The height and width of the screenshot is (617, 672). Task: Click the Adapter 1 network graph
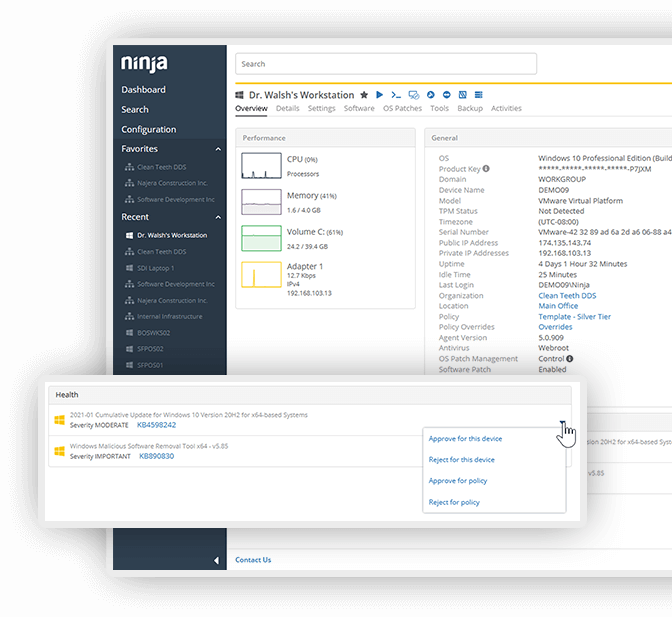tap(261, 274)
